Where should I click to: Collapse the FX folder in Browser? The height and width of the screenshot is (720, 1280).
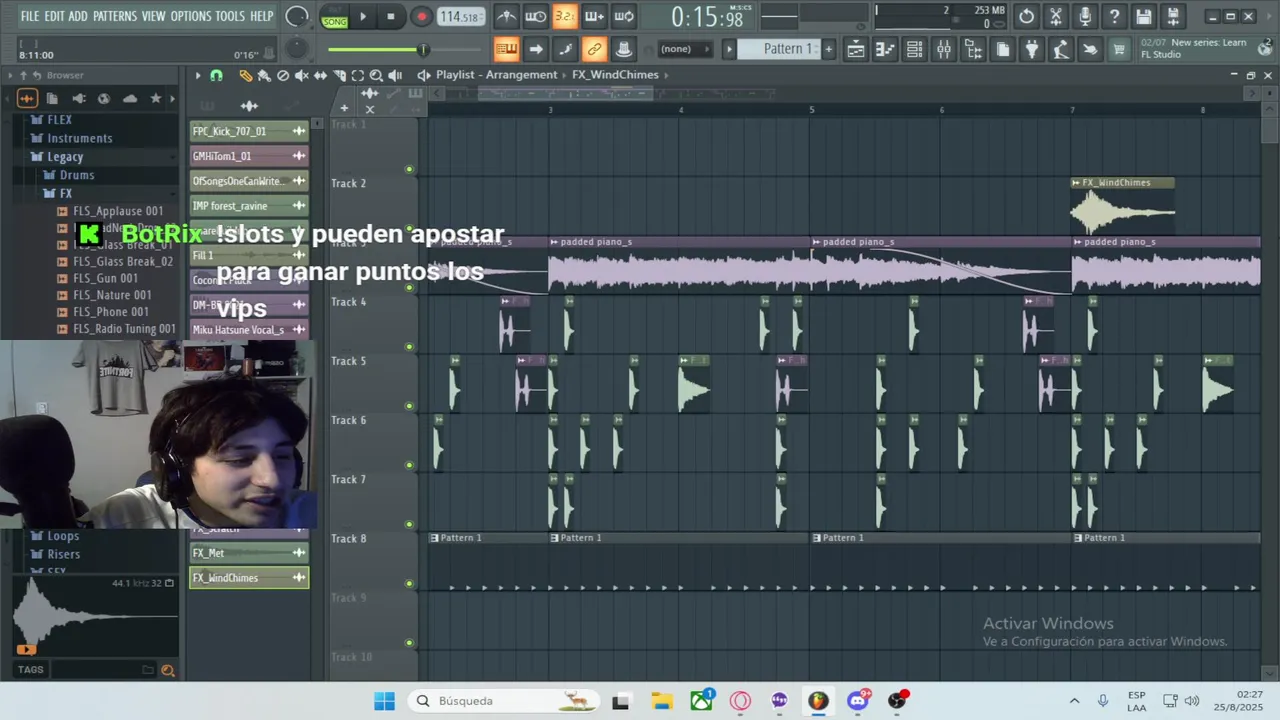click(65, 194)
